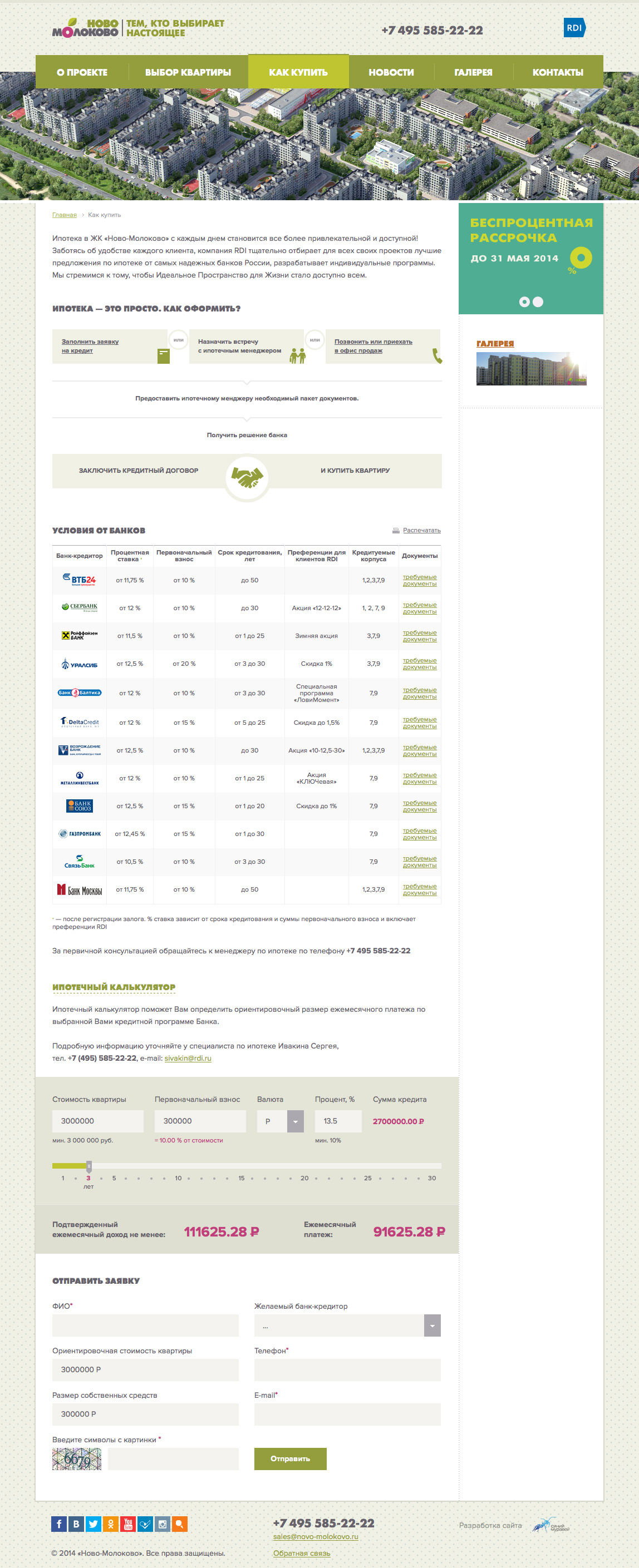Click the ФИО input field

146,1325
